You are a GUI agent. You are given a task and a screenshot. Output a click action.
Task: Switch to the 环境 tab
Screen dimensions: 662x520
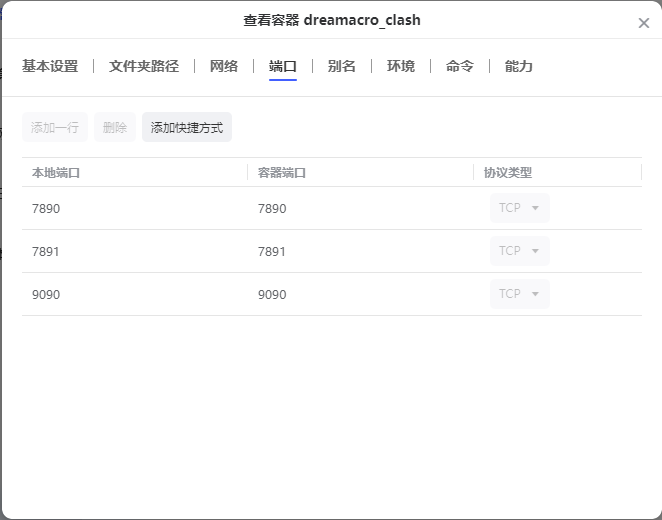[x=401, y=67]
